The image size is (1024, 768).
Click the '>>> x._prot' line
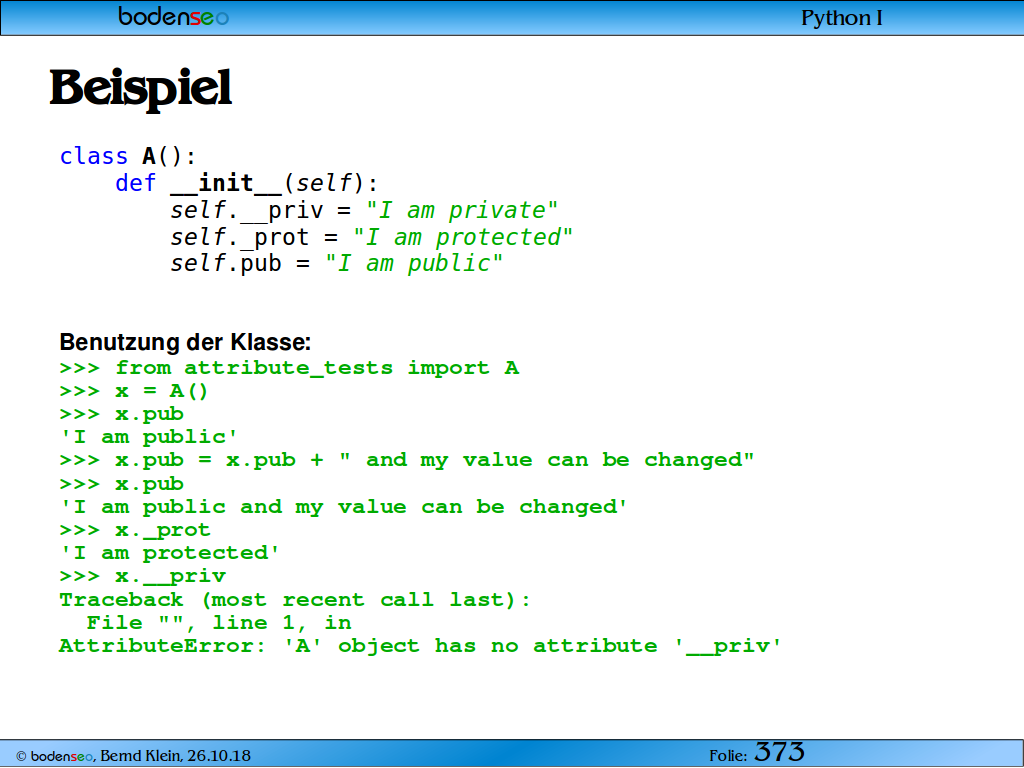tap(135, 530)
